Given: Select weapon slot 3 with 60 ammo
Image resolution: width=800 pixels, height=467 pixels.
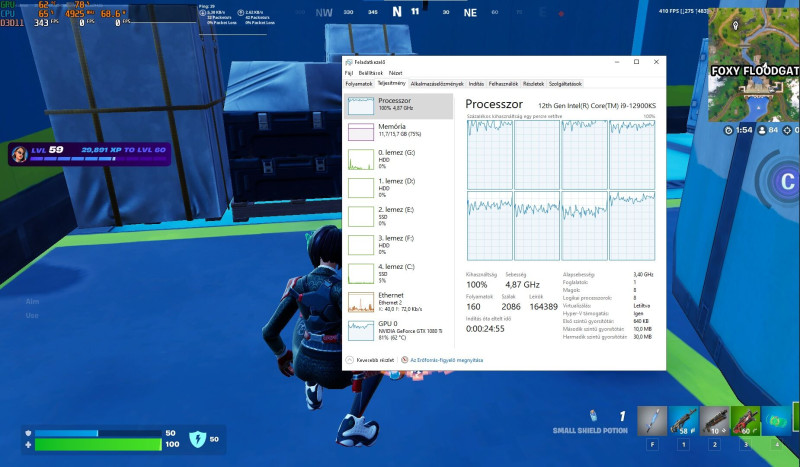Looking at the screenshot, I should coord(745,421).
